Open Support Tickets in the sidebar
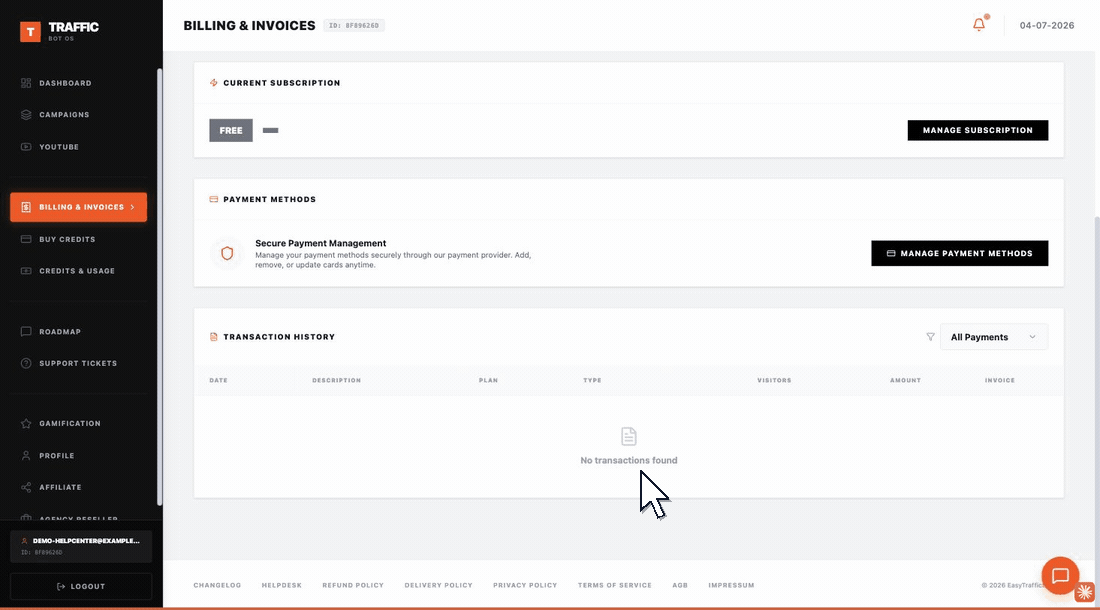The image size is (1100, 610). [79, 363]
